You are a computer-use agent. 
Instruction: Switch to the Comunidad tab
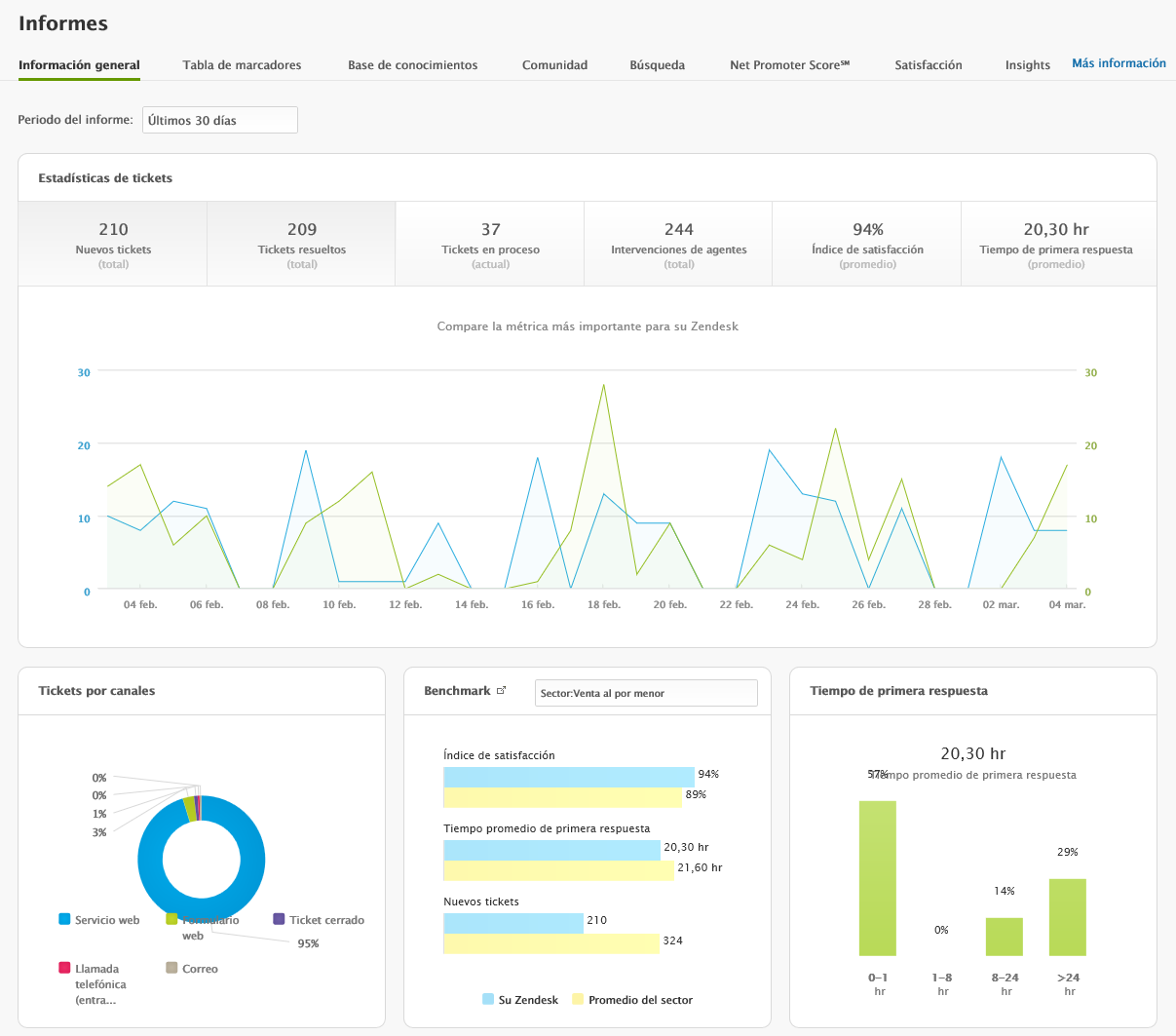554,64
